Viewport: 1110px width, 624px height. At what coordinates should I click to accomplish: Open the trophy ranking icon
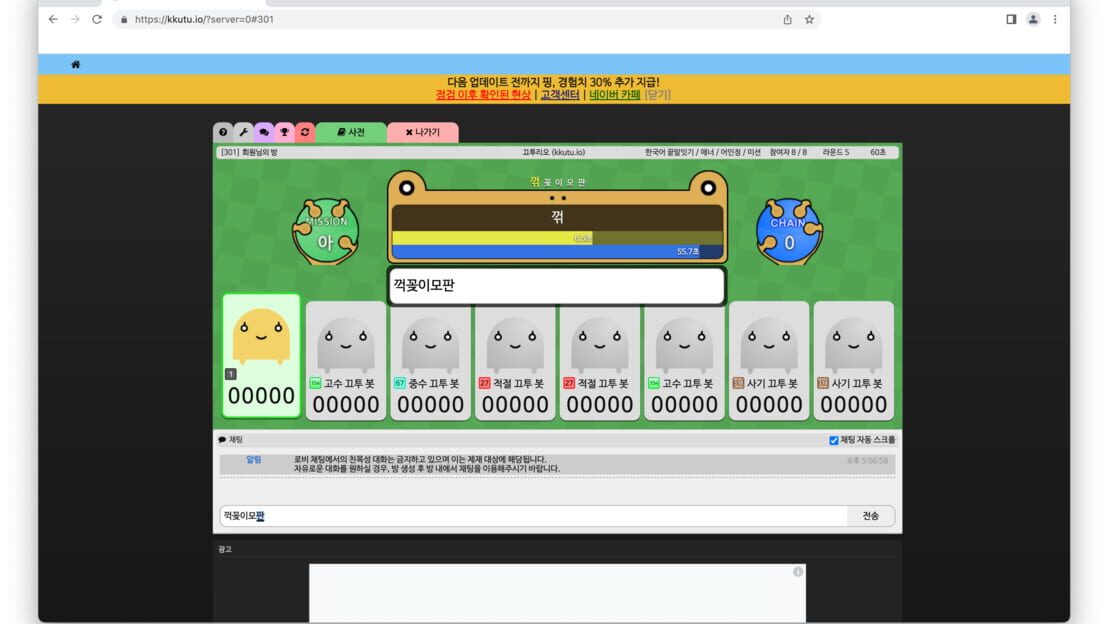tap(285, 132)
